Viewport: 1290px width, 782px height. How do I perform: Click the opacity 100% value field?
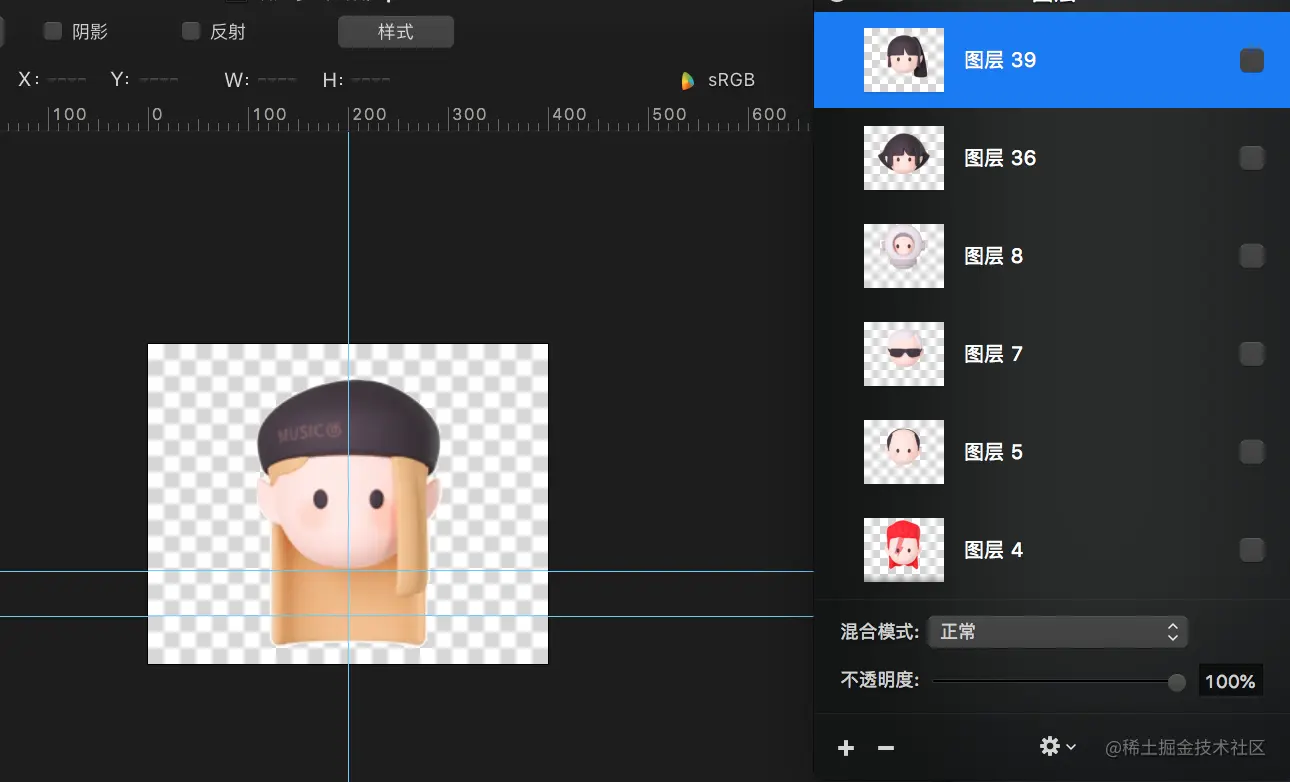(x=1230, y=681)
